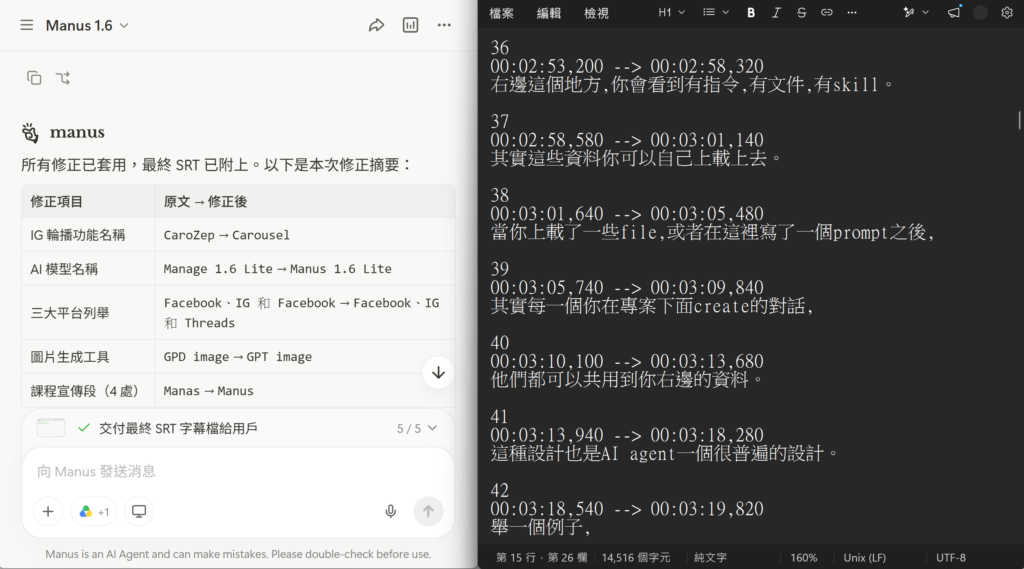Viewport: 1024px width, 569px height.
Task: Click the microphone voice input icon
Action: (391, 512)
